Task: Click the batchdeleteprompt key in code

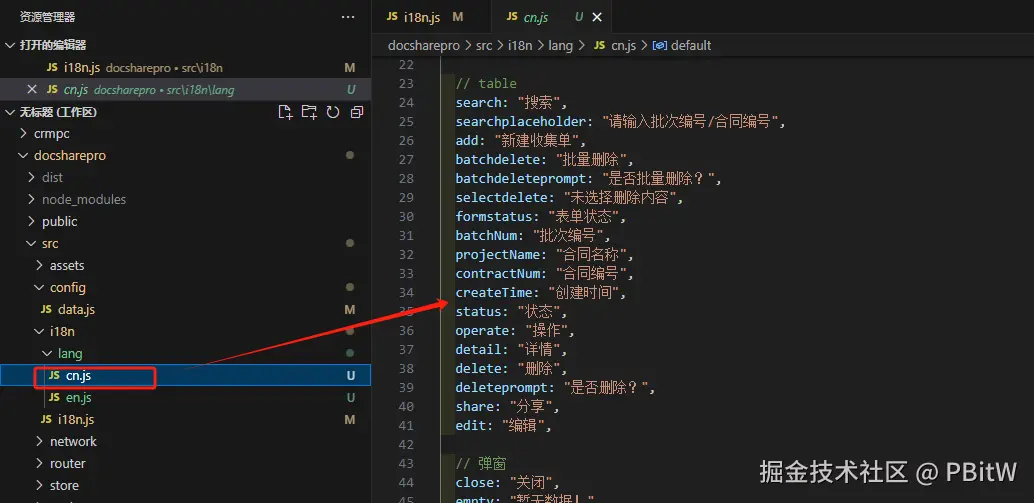Action: pos(521,179)
